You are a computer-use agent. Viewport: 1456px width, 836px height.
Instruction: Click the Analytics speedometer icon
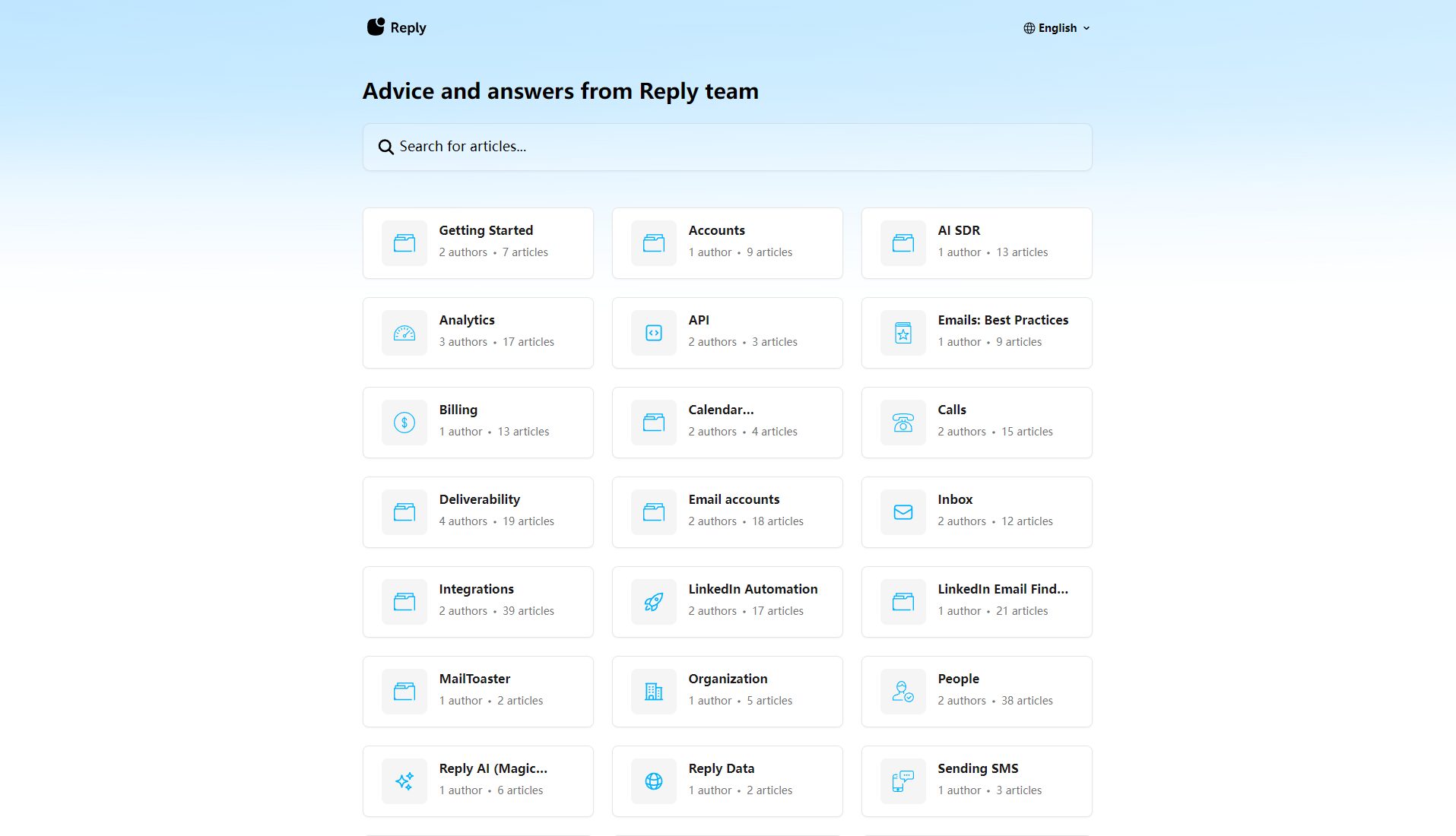[404, 333]
